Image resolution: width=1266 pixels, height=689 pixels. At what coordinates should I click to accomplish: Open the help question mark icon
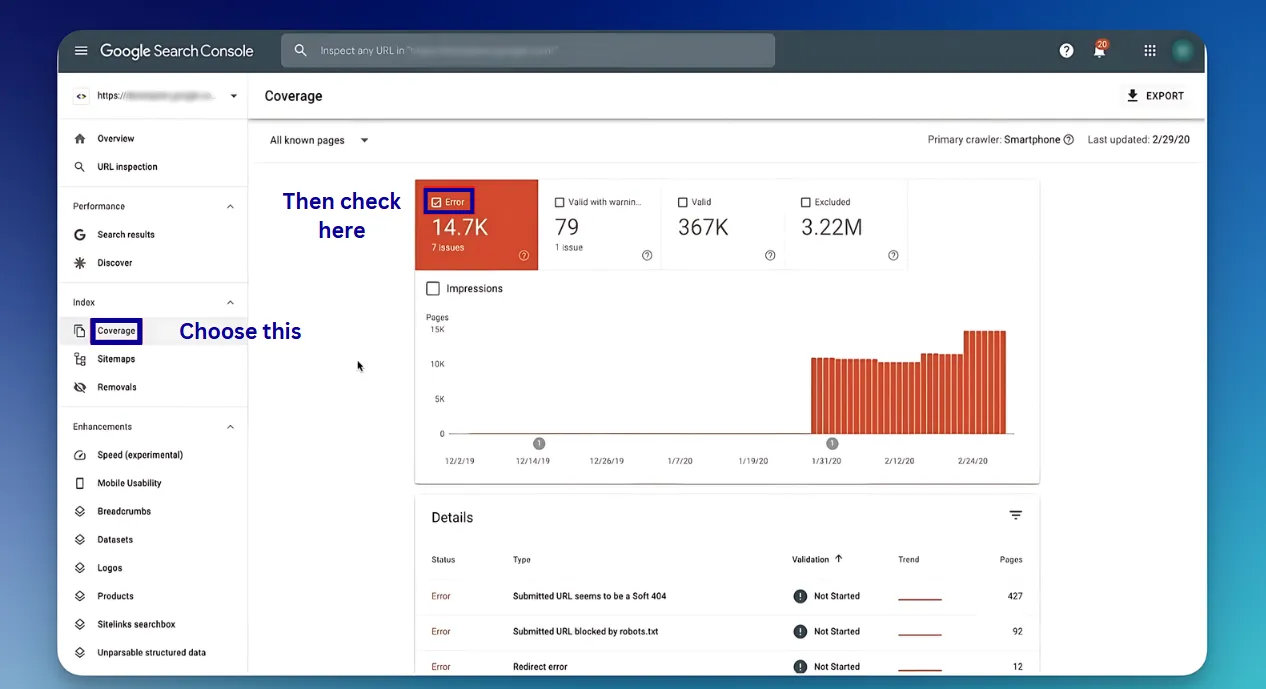(1066, 51)
